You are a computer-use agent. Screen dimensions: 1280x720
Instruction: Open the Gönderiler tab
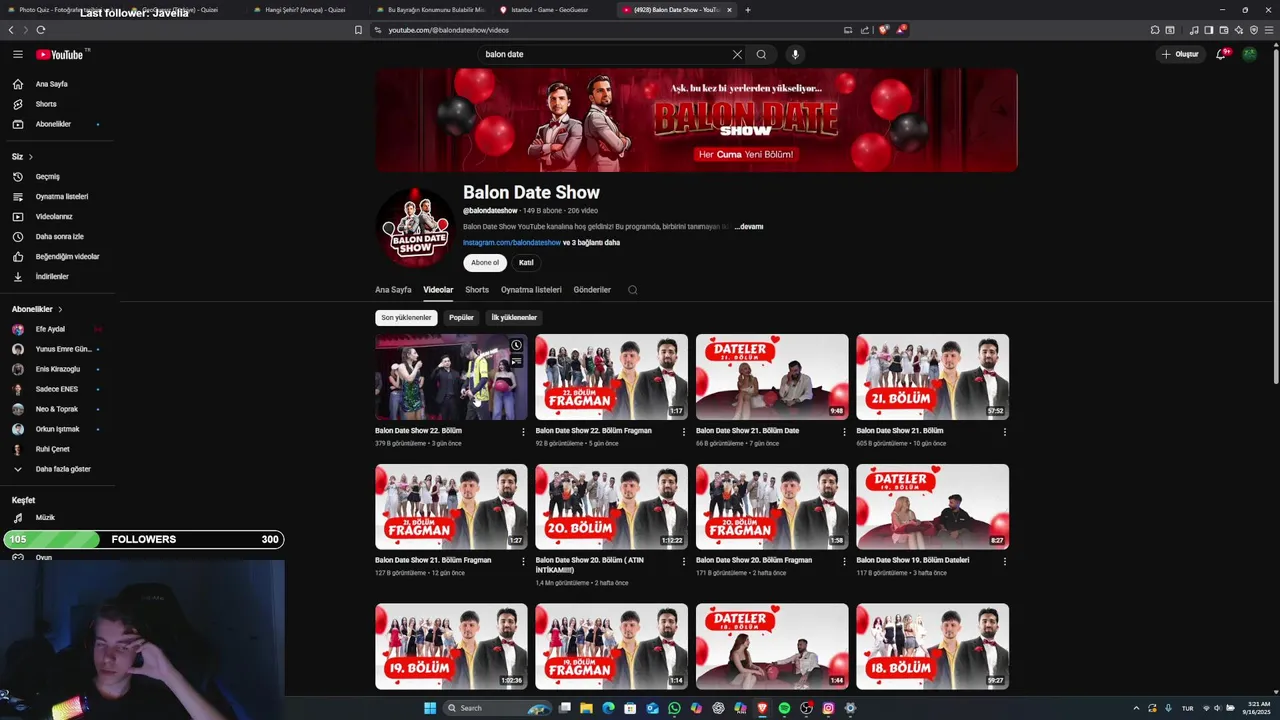592,290
